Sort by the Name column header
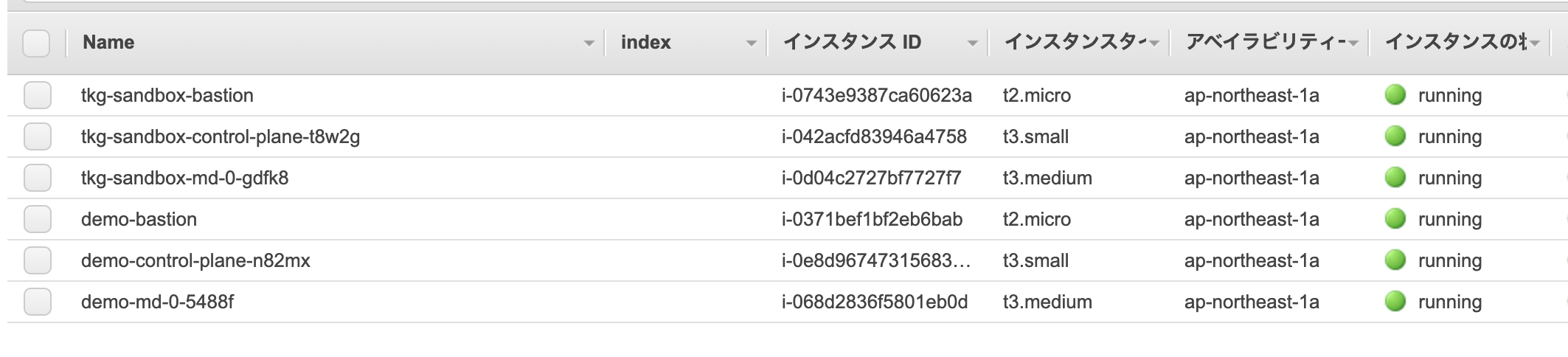This screenshot has height=357, width=1568. pos(108,43)
